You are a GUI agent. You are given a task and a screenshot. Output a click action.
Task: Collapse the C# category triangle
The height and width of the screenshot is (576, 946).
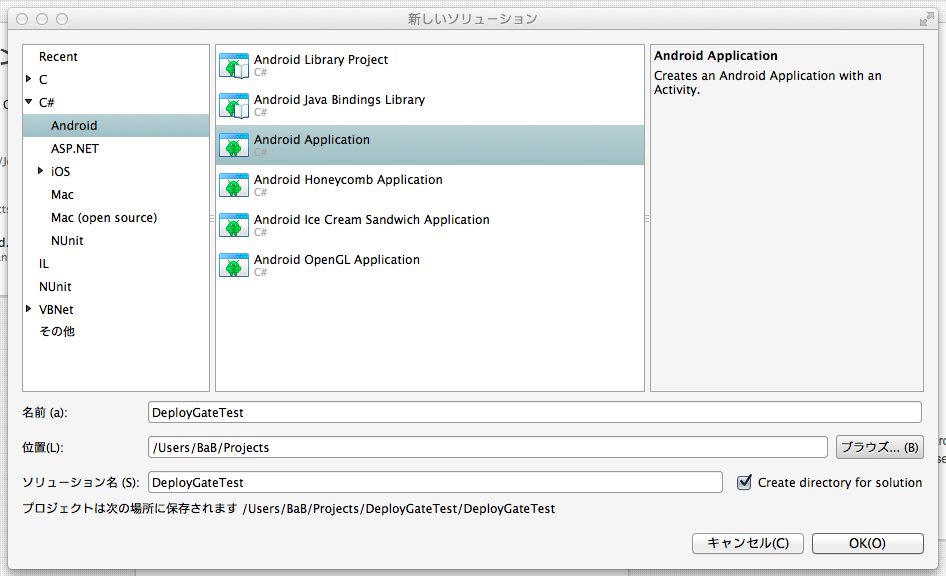click(x=28, y=102)
